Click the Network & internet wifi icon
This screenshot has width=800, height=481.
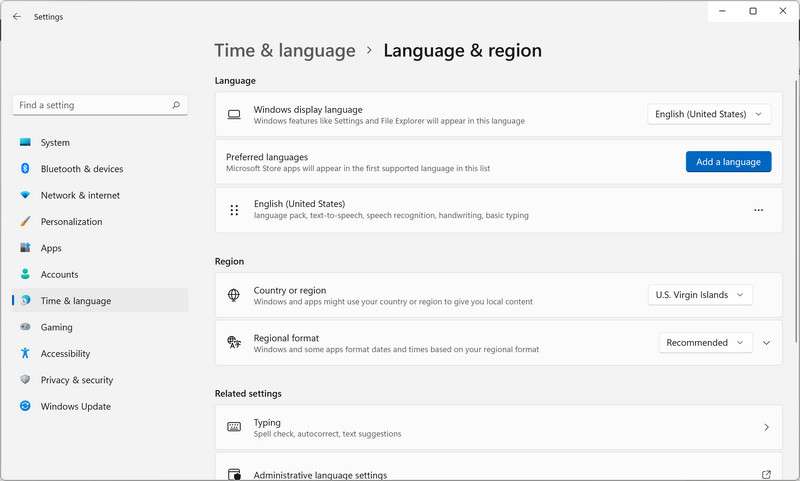click(x=25, y=195)
